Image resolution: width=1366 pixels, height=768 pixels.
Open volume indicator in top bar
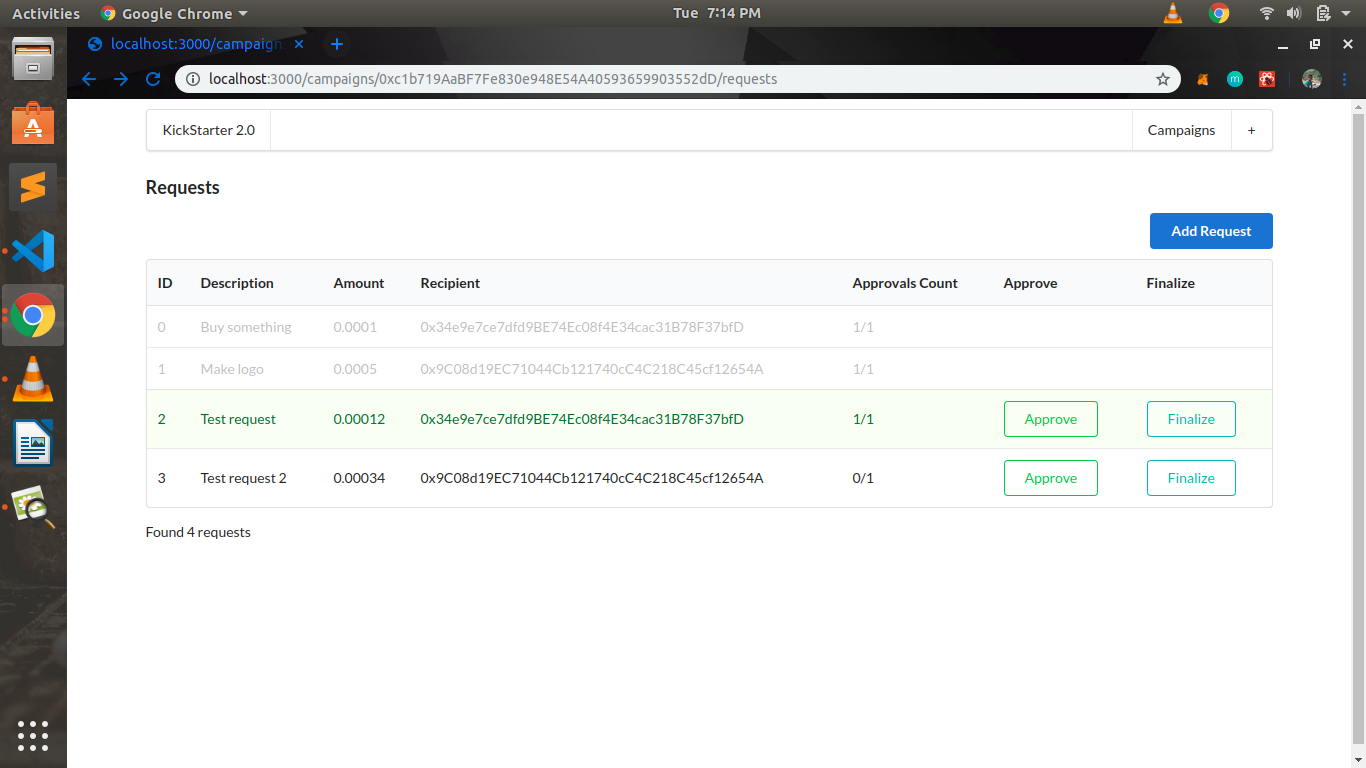click(x=1294, y=13)
